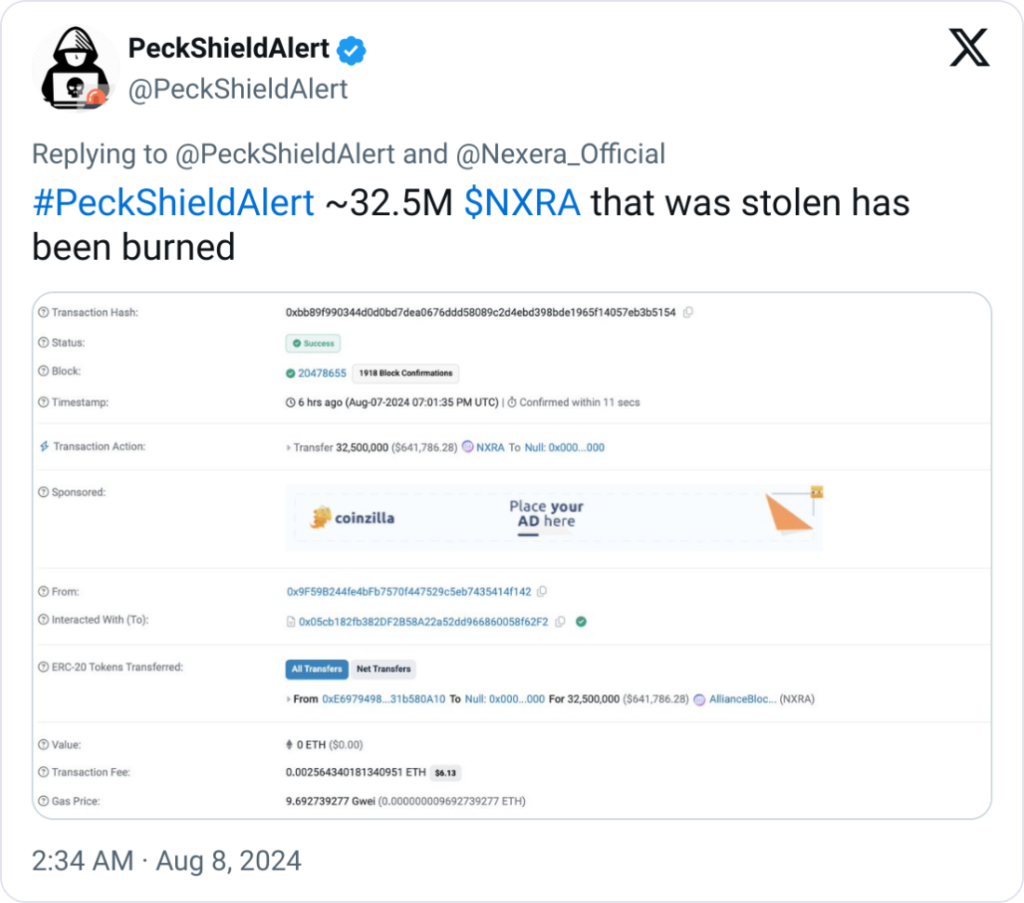
Task: Copy the From address
Action: tap(541, 592)
